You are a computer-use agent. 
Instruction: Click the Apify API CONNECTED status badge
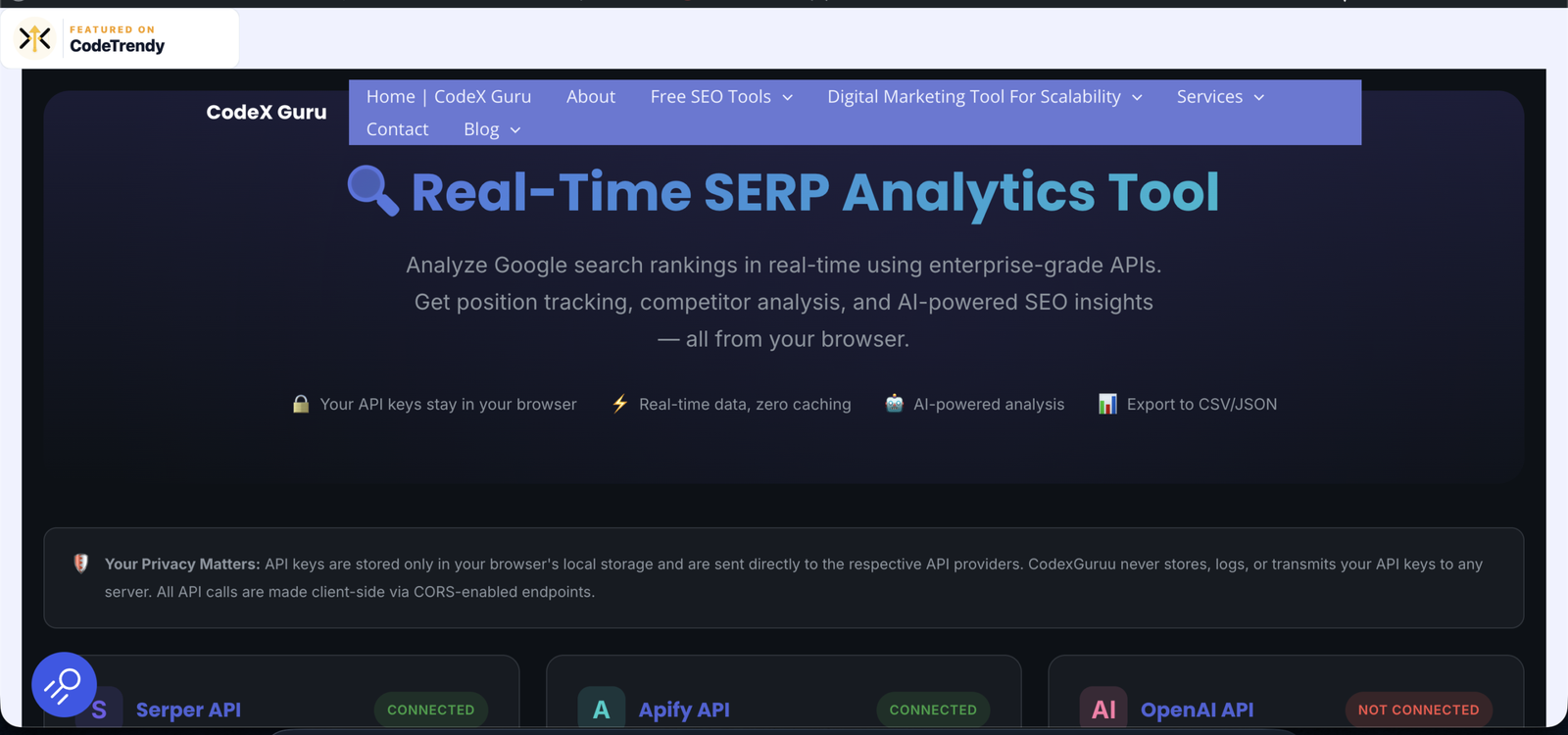click(x=933, y=710)
